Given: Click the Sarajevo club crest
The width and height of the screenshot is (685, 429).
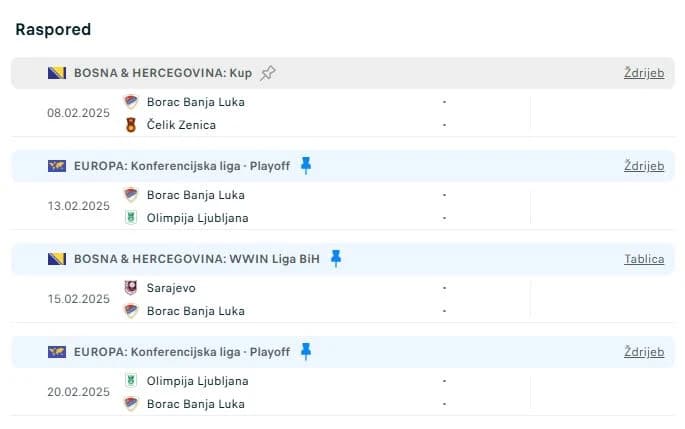Looking at the screenshot, I should [x=131, y=287].
